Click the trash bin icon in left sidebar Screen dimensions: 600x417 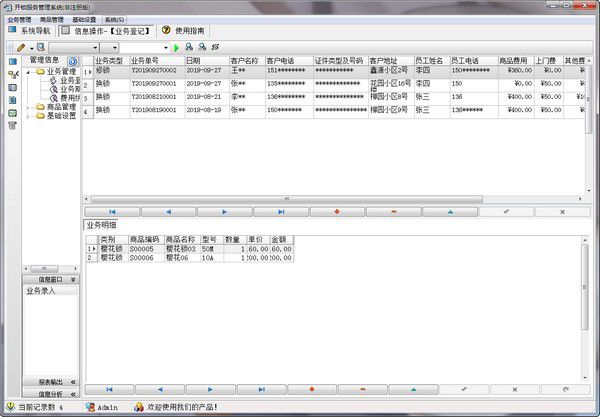13,125
